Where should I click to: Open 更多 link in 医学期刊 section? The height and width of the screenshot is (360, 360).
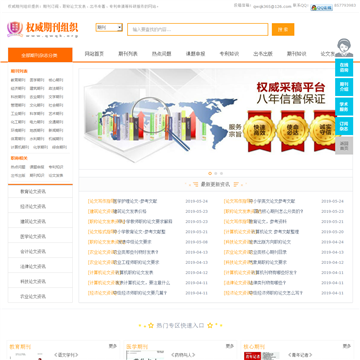pos(230,346)
